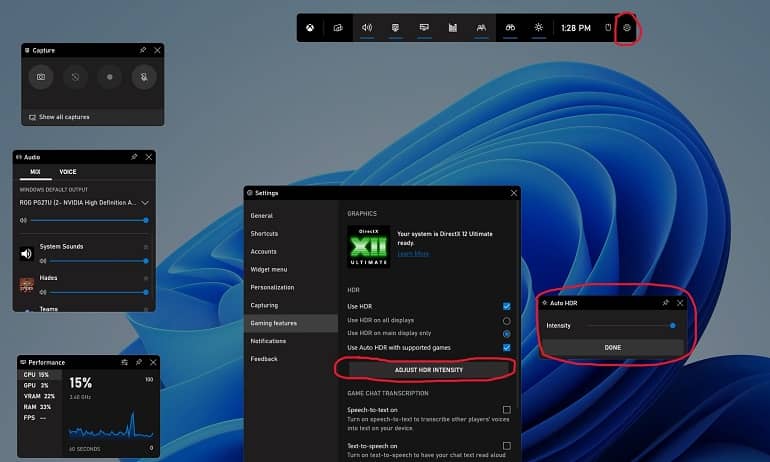
Task: Click the Settings window scrollbar
Action: click(x=518, y=304)
